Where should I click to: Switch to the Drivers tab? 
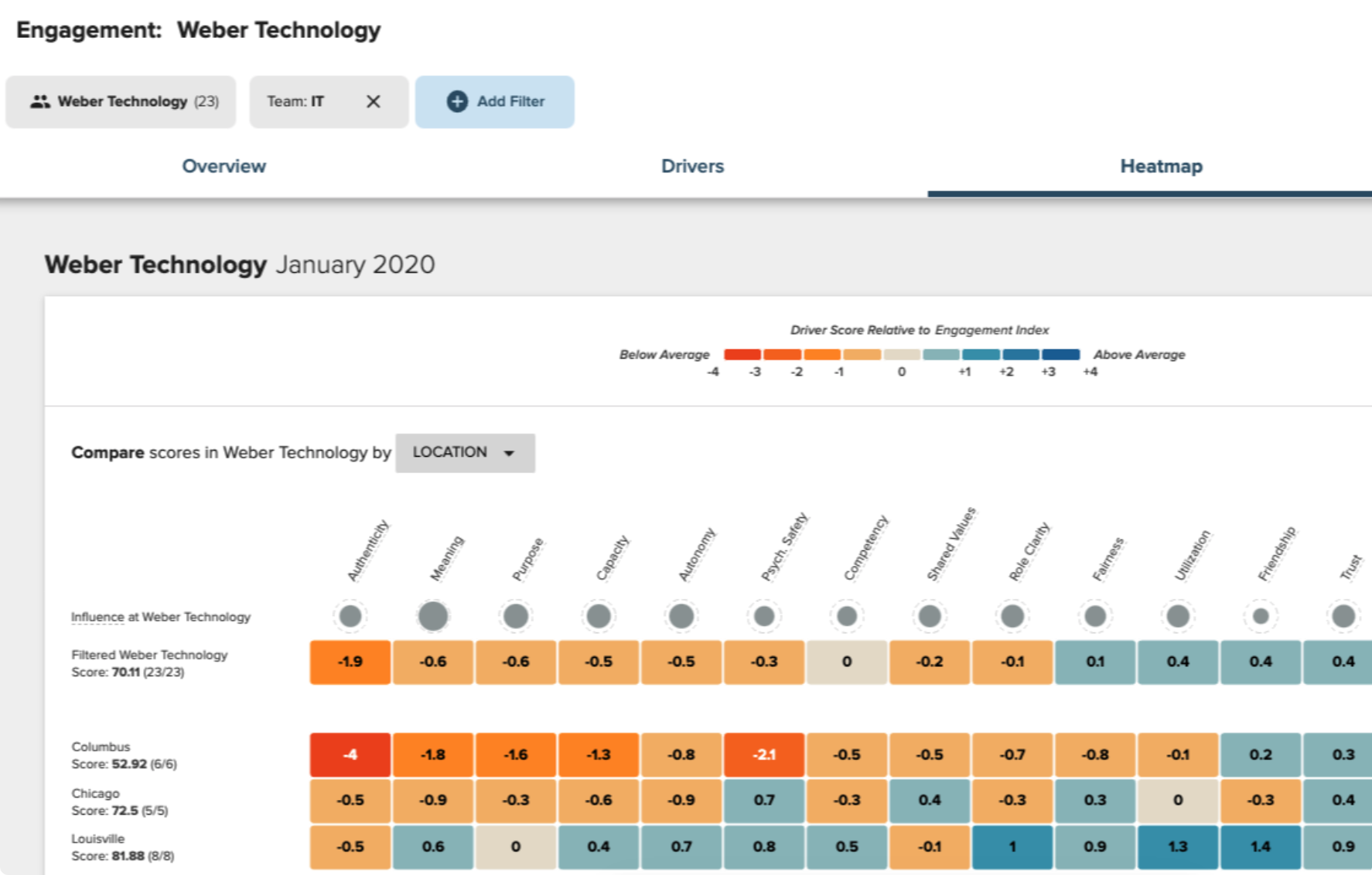click(x=692, y=166)
